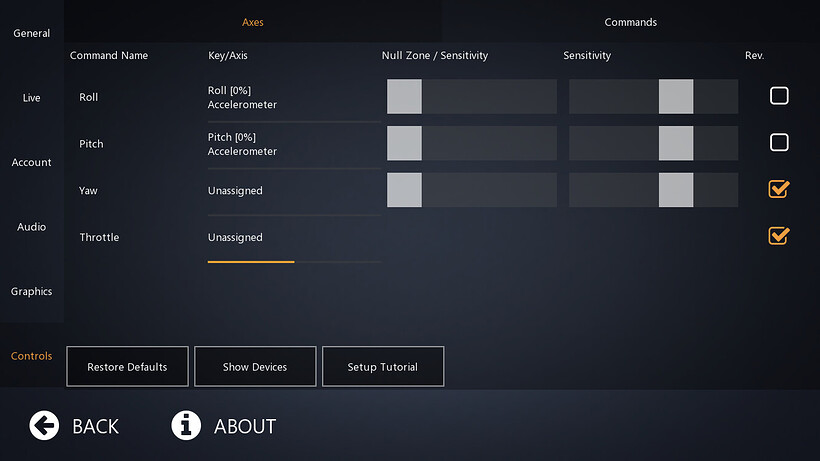Click Yaw sensitivity slider handle
820x461 pixels.
[x=676, y=190]
